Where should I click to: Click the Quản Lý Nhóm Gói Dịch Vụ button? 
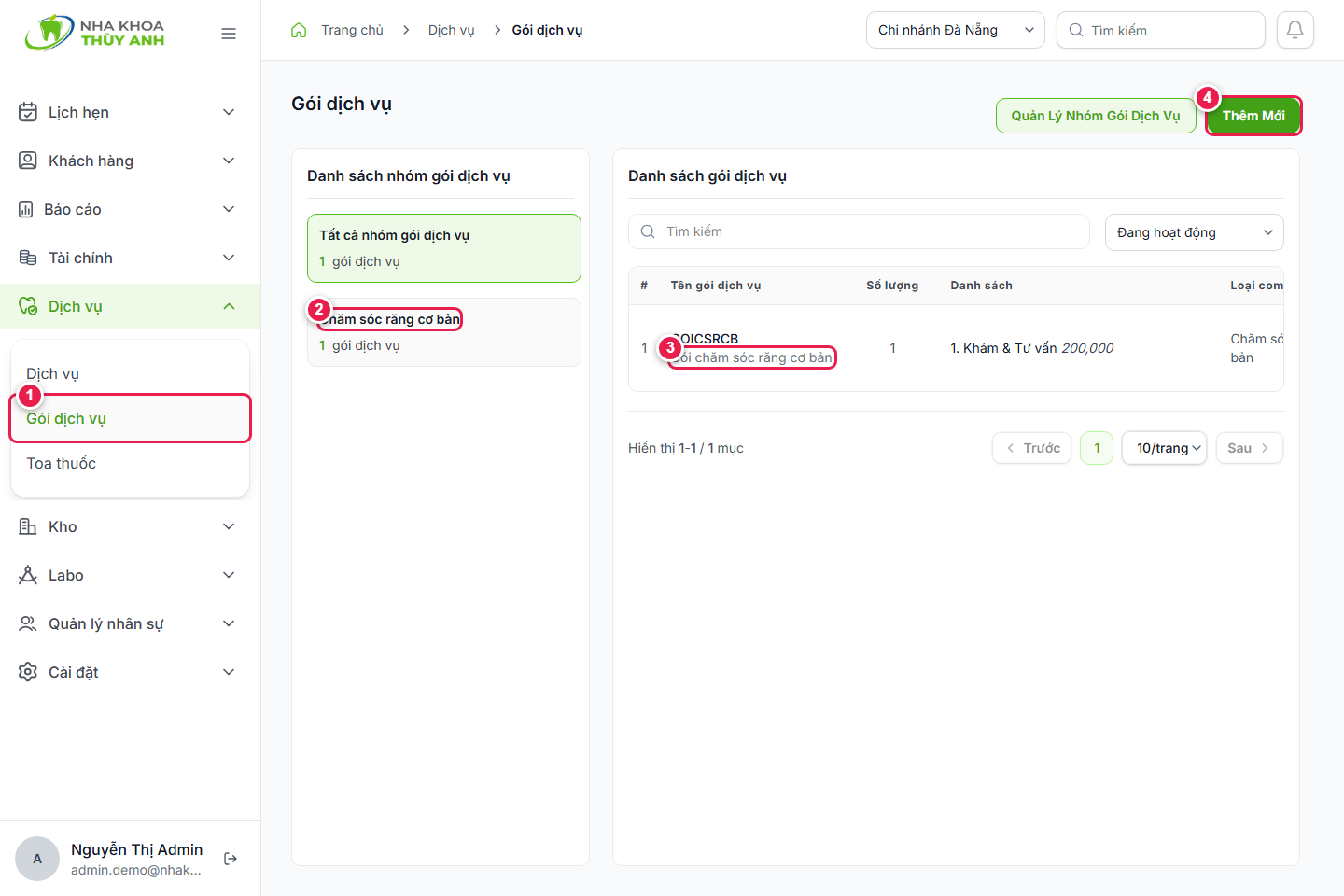(1096, 116)
